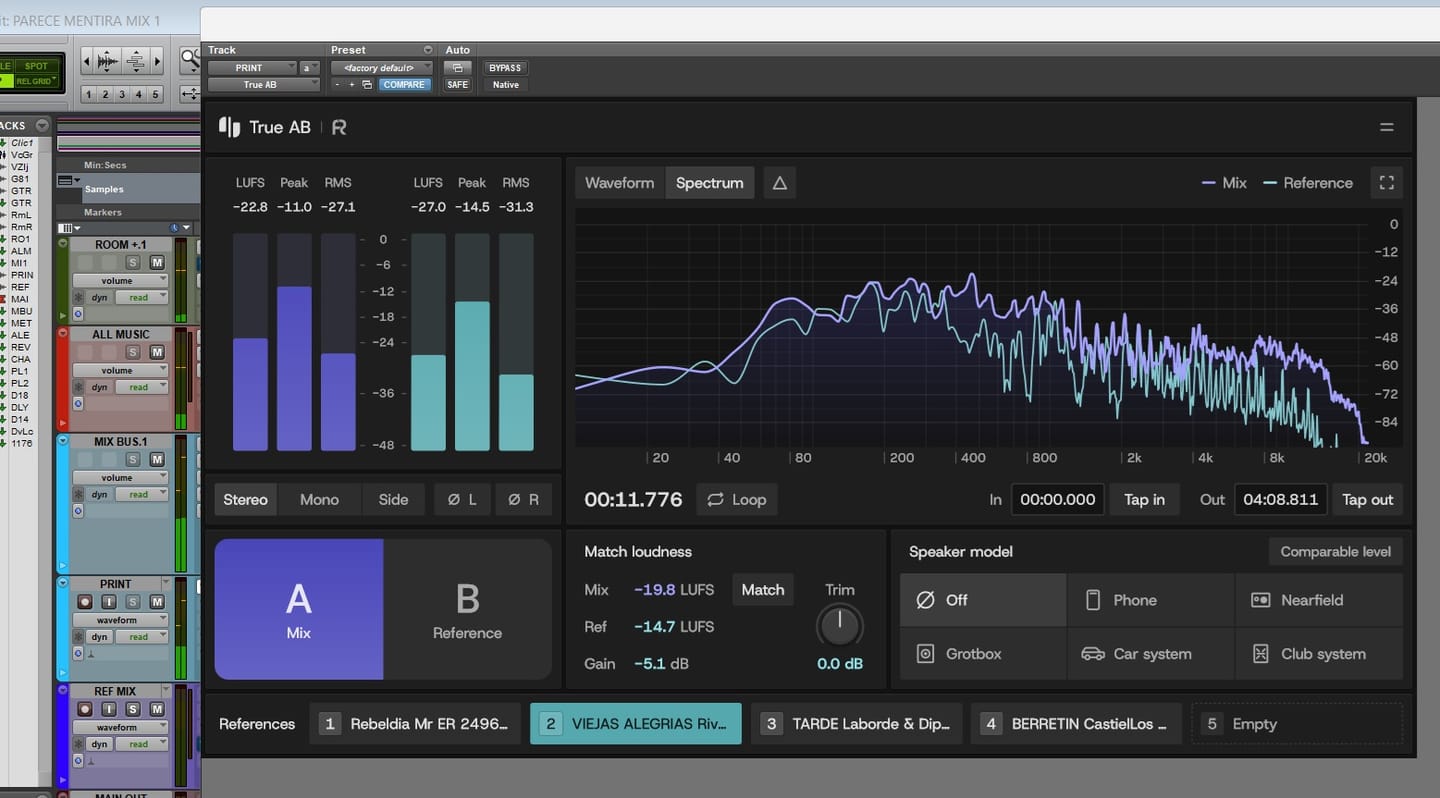Viewport: 1440px width, 798px height.
Task: Click the Pro Tools zoomer magnifier tool
Action: click(x=189, y=61)
